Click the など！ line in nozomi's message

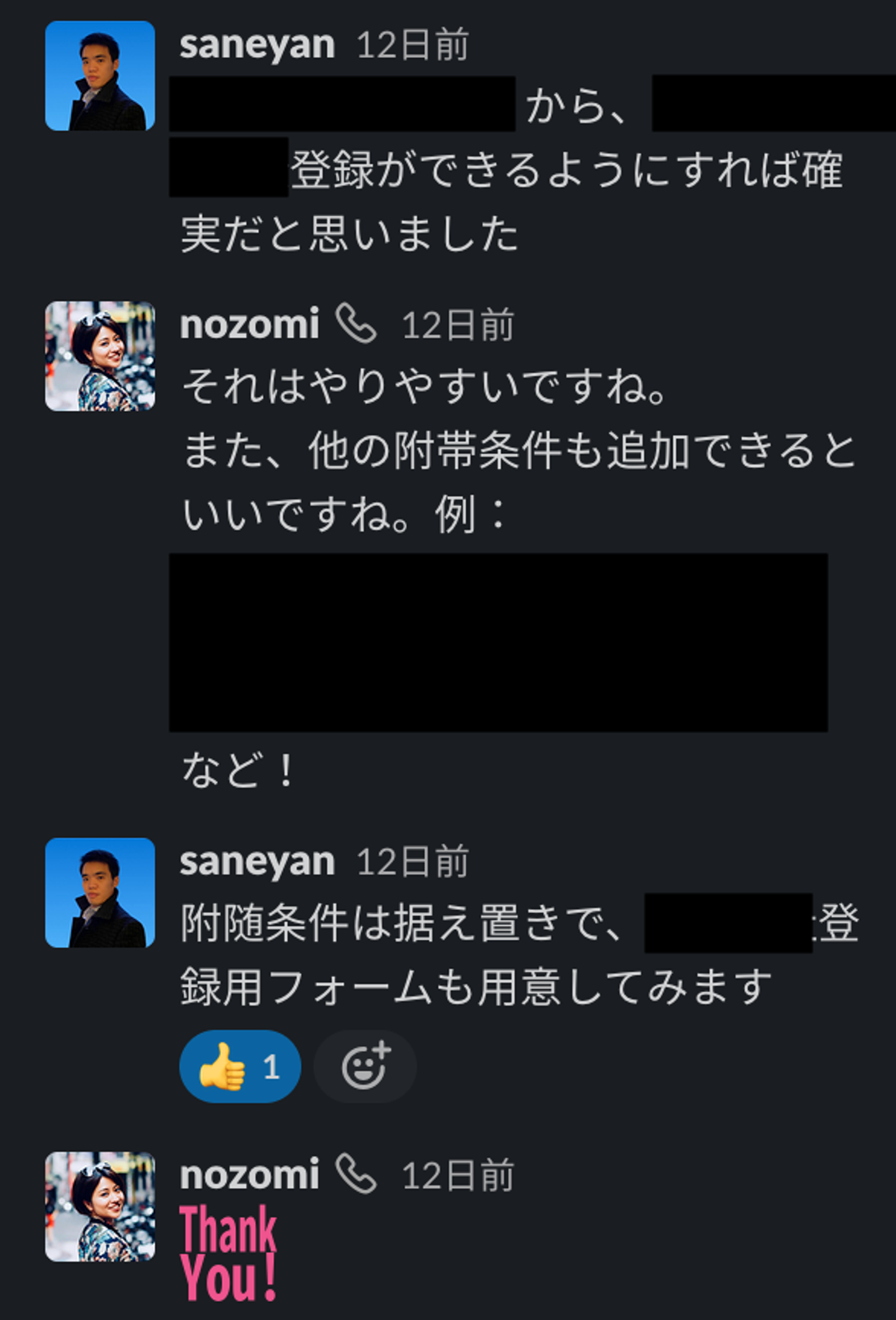point(237,770)
